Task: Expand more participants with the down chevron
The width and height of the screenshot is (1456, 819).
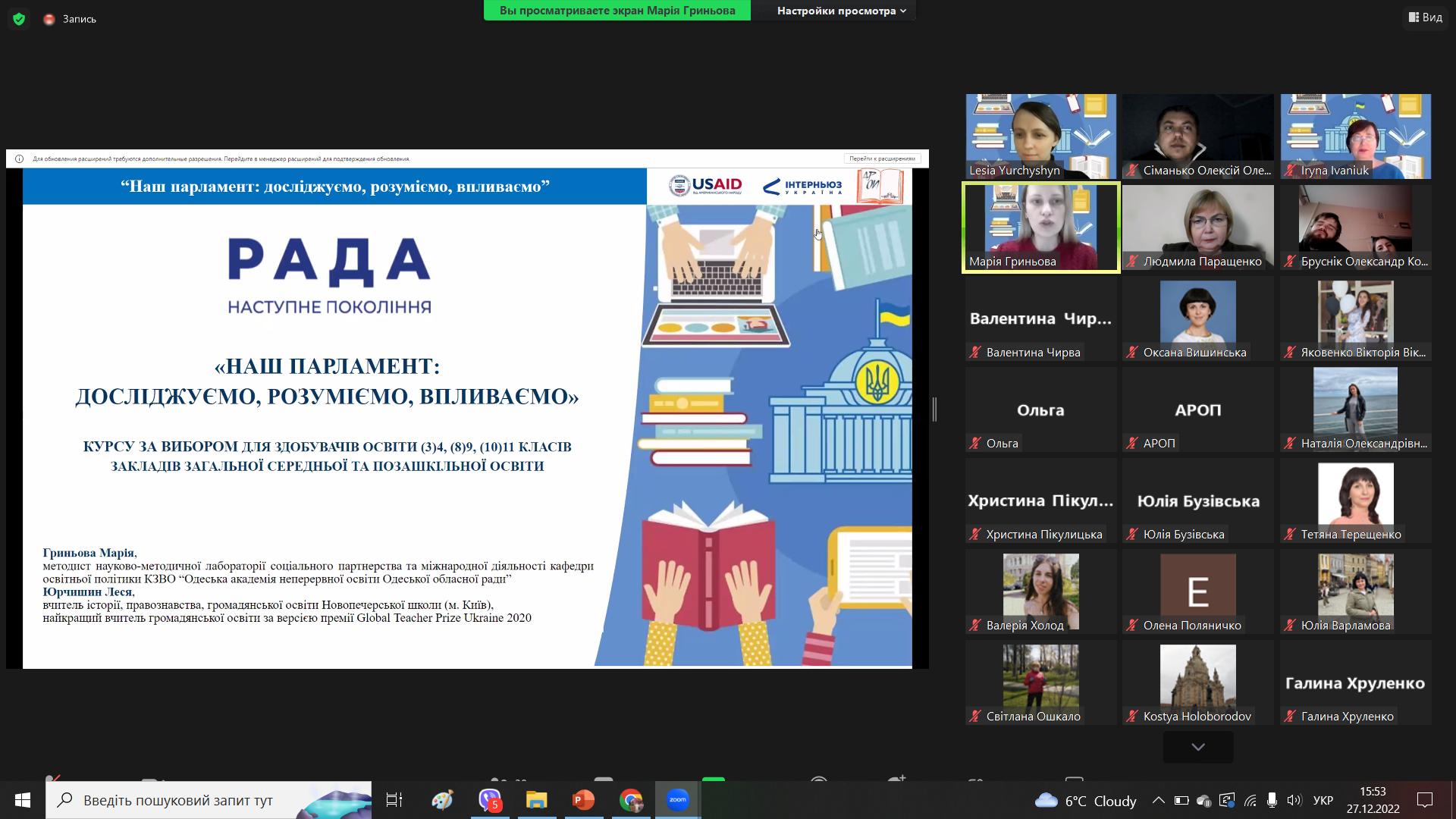Action: [1198, 747]
